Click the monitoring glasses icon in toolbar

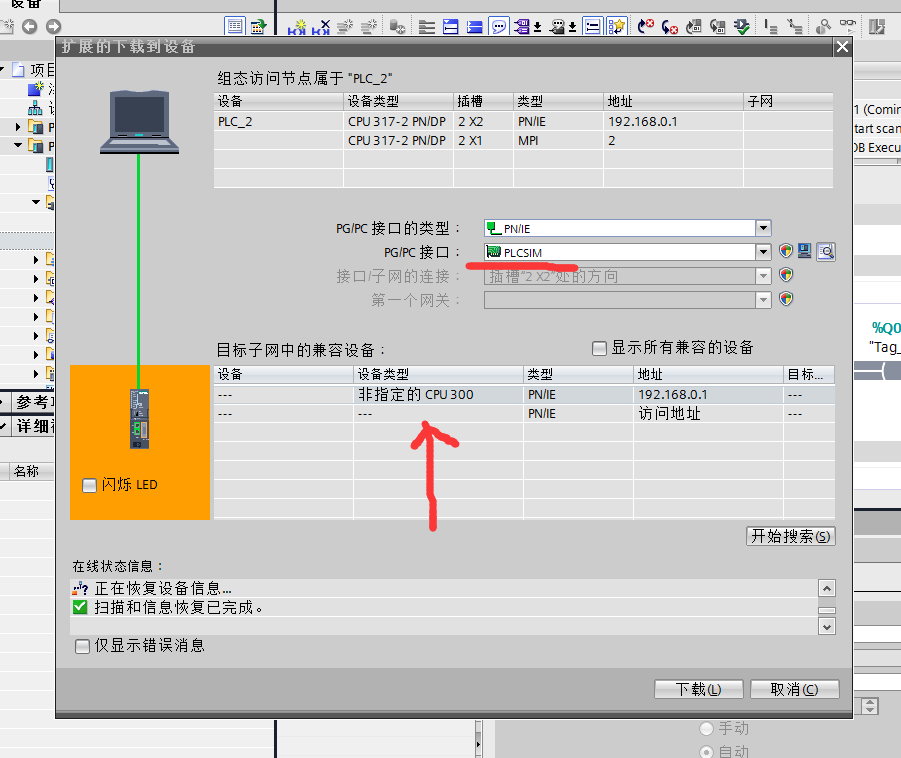click(848, 25)
